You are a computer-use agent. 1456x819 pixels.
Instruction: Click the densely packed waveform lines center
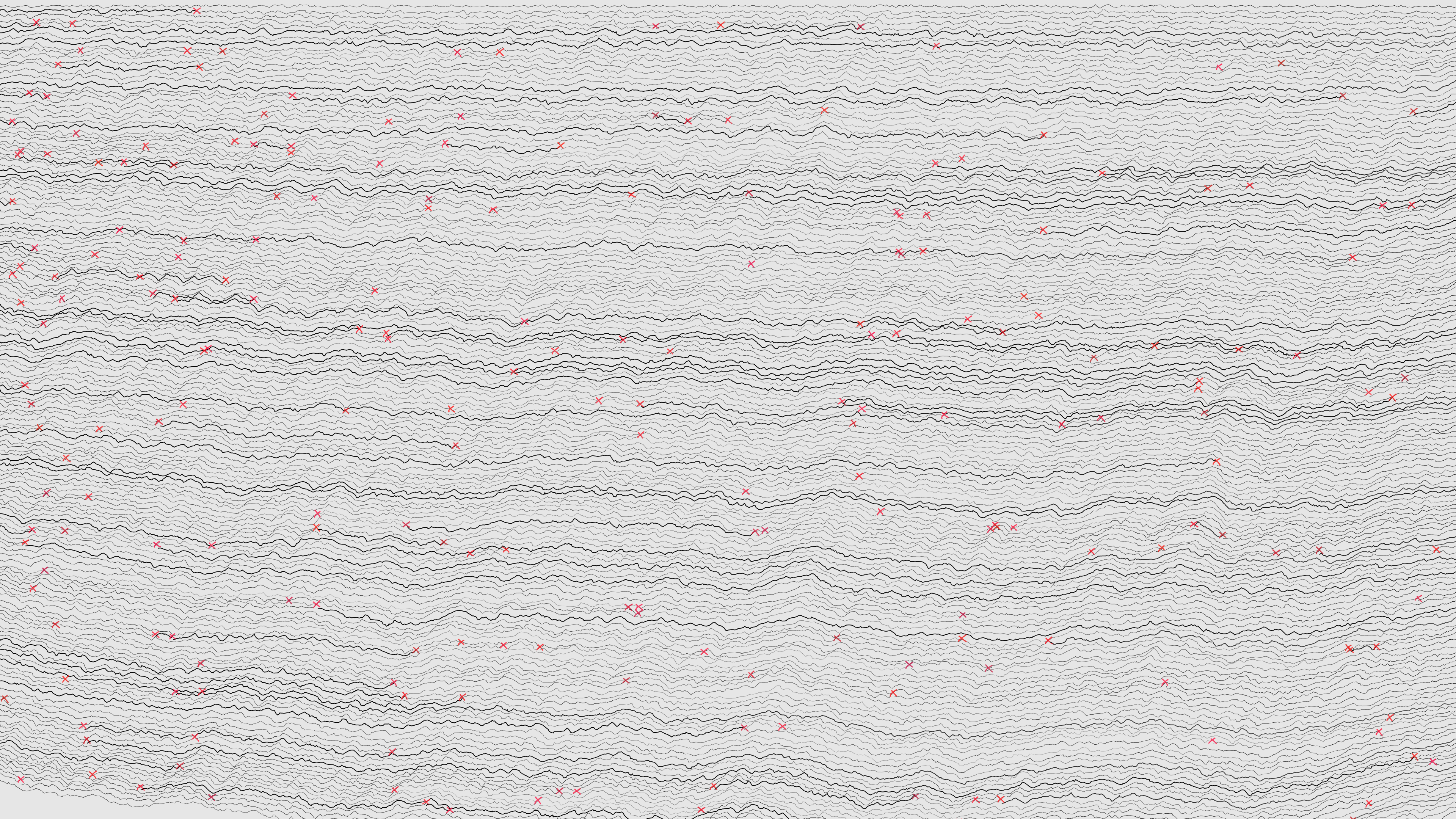tap(728, 409)
